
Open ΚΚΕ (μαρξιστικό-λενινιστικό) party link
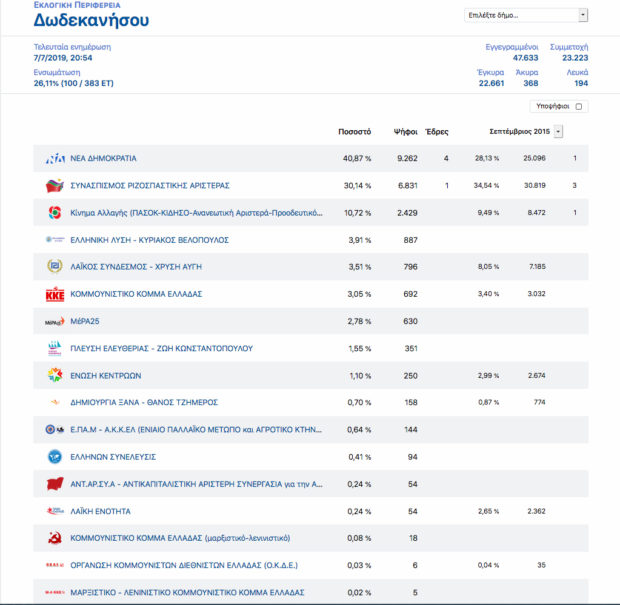180,538
